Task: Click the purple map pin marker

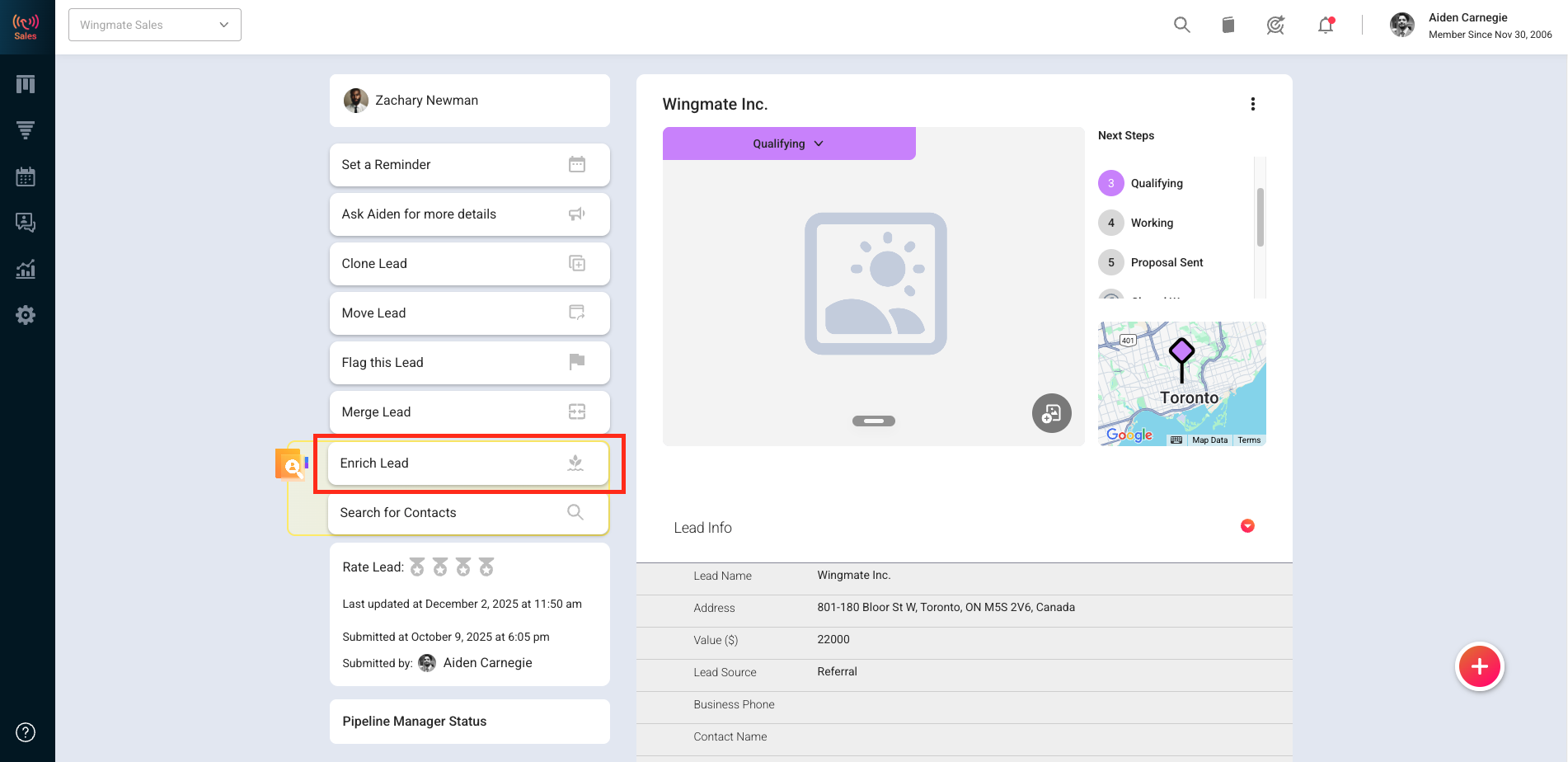Action: click(x=1182, y=359)
